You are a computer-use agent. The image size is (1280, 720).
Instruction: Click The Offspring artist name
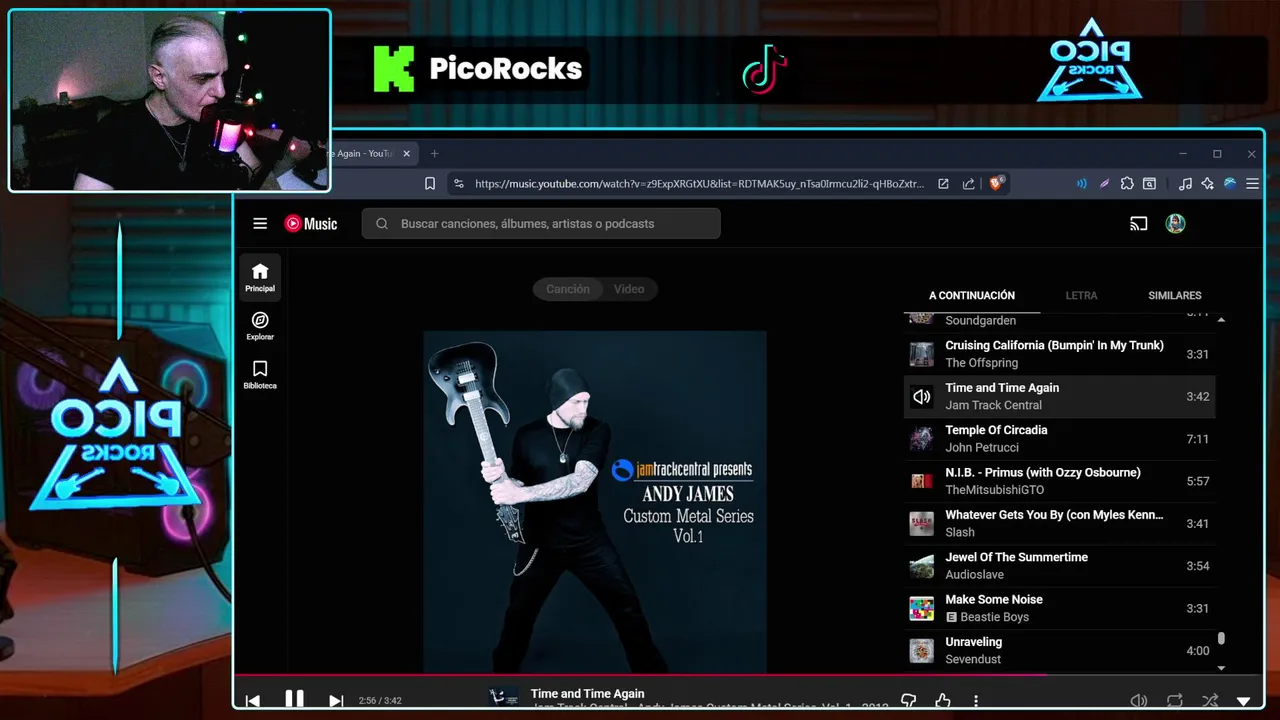(x=981, y=363)
